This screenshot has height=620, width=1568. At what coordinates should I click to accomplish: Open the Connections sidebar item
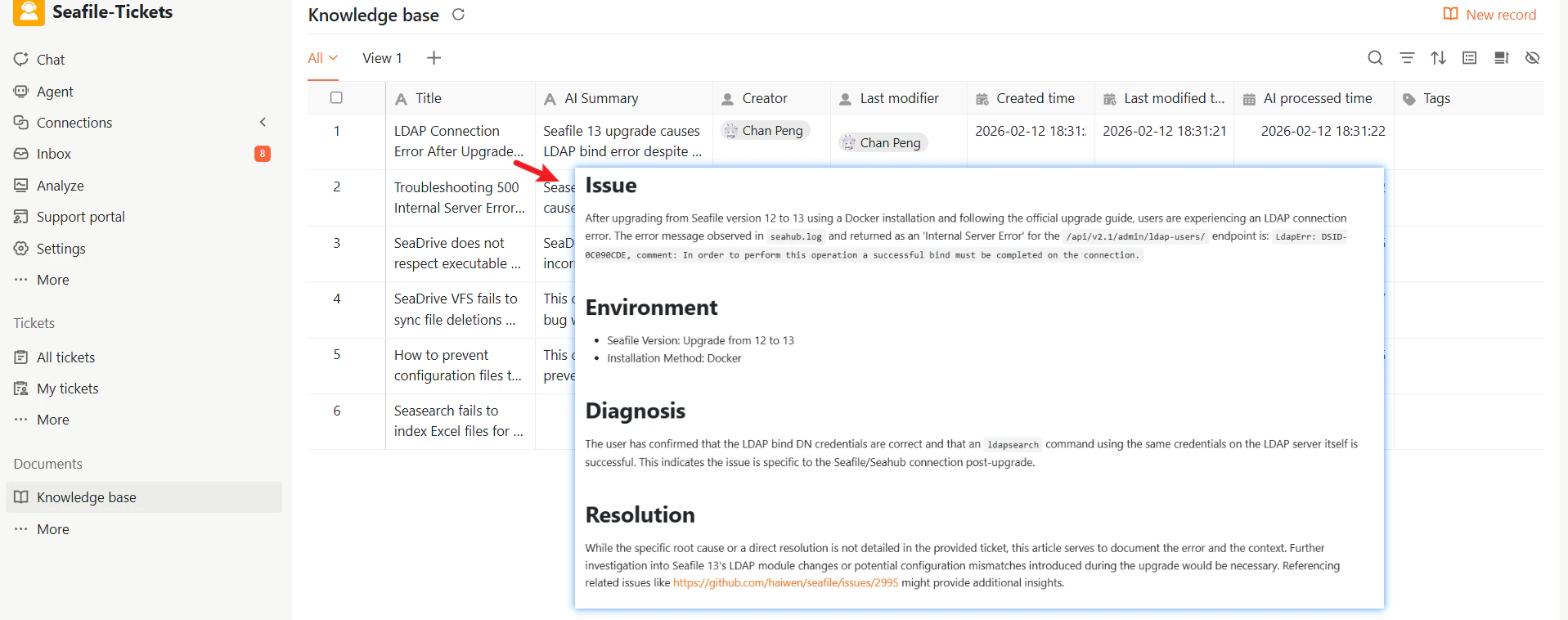[x=74, y=123]
